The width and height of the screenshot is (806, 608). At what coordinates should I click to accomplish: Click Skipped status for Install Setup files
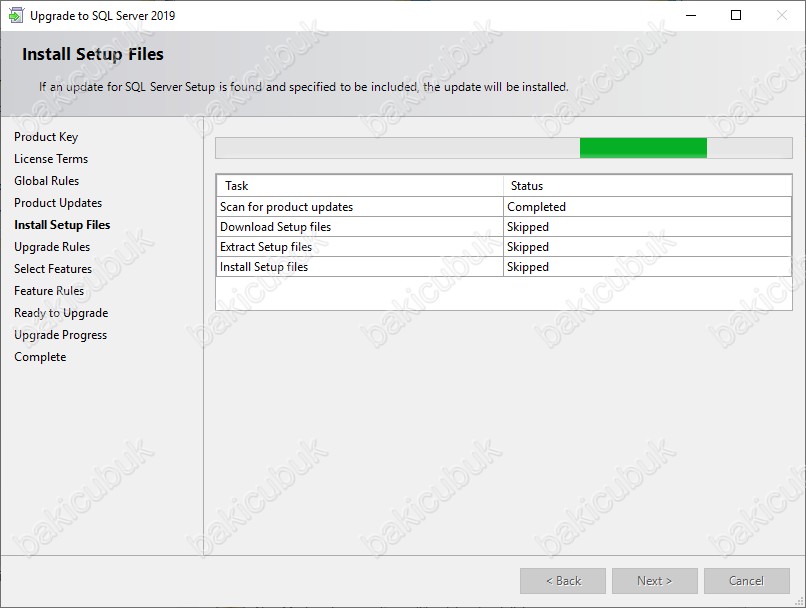647,267
